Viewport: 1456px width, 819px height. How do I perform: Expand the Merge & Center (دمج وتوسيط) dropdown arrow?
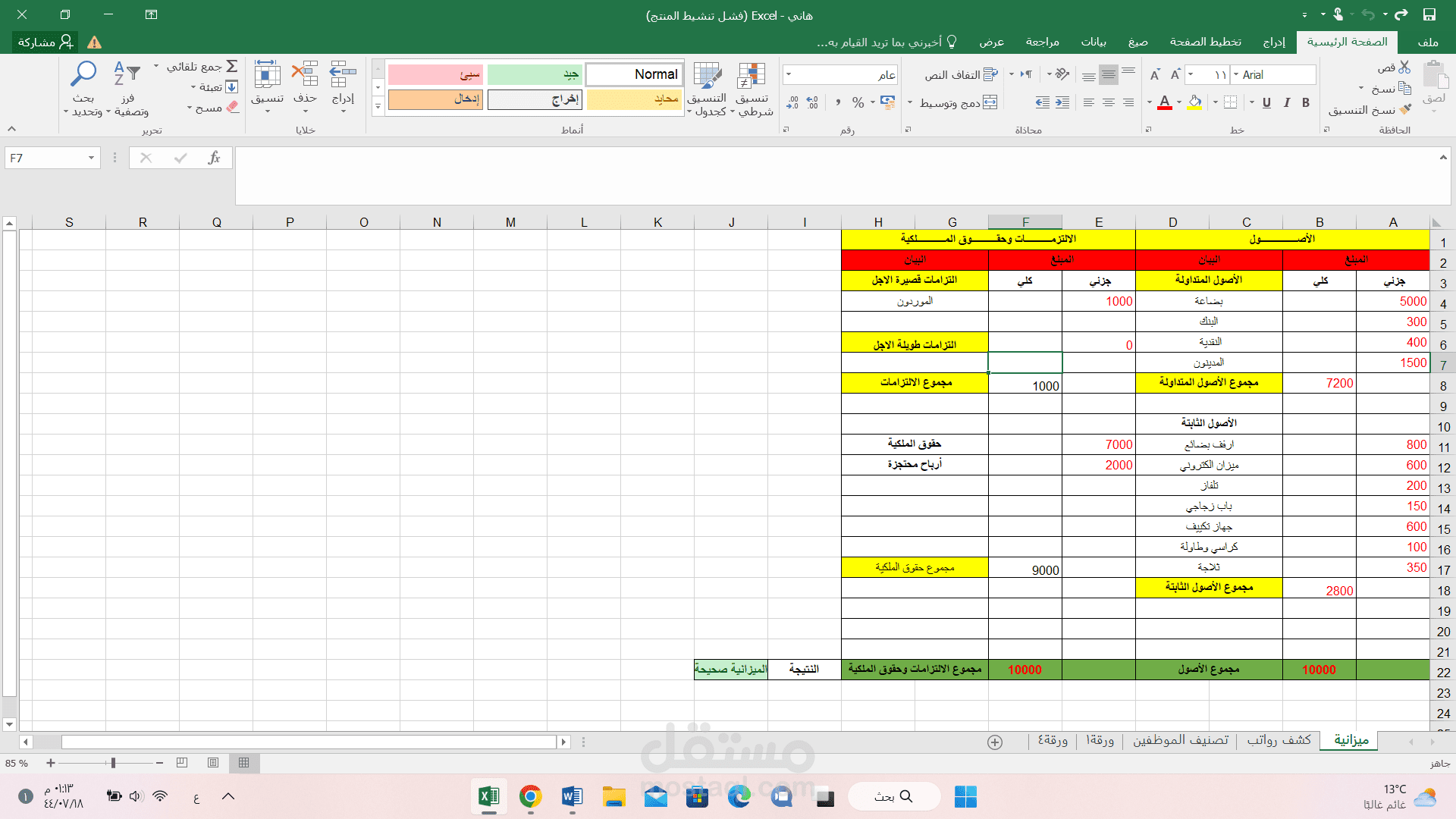tap(910, 102)
